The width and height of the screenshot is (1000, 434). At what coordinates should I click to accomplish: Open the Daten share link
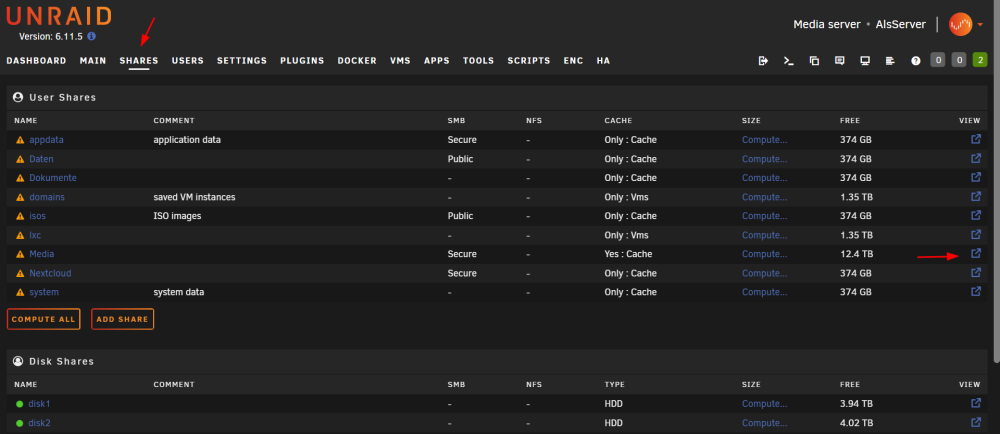pyautogui.click(x=41, y=159)
